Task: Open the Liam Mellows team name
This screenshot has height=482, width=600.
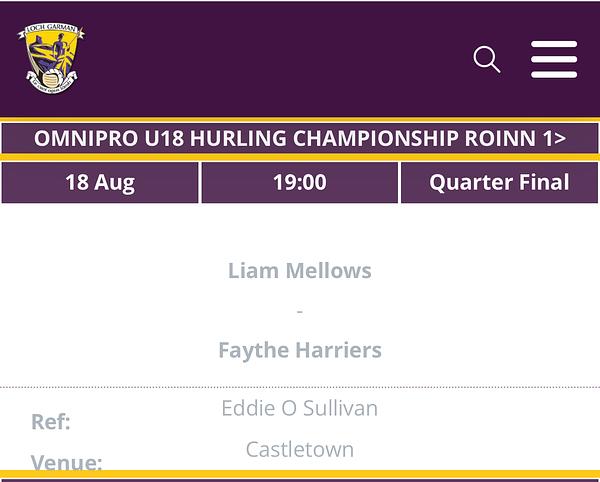Action: click(x=300, y=271)
